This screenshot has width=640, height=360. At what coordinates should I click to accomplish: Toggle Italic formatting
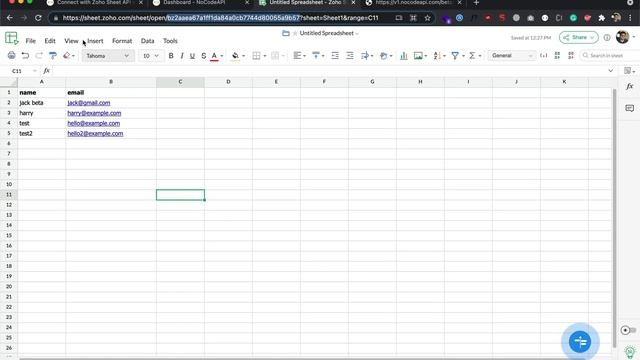tap(182, 56)
